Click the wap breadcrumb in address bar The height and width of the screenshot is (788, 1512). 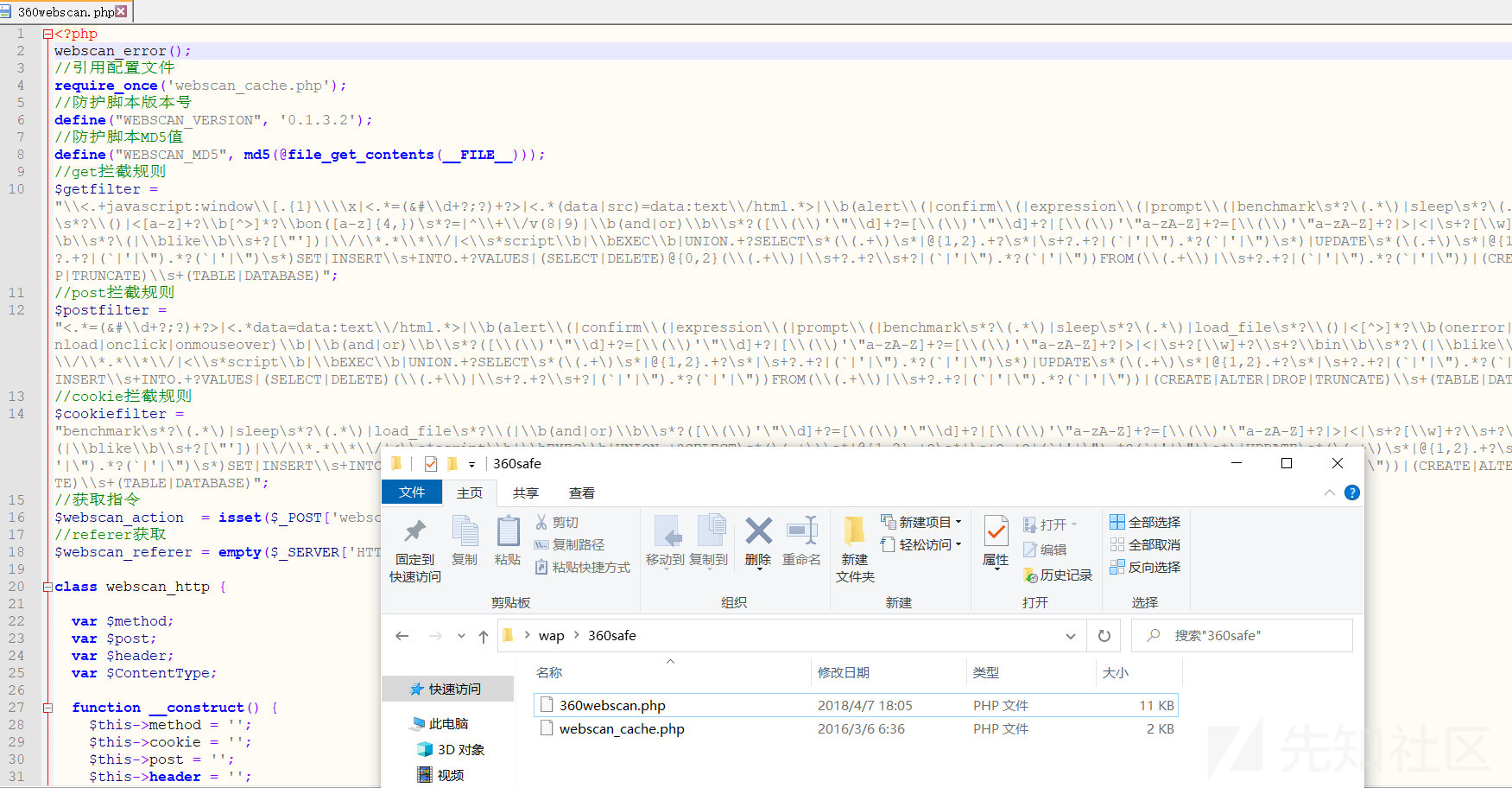(551, 636)
